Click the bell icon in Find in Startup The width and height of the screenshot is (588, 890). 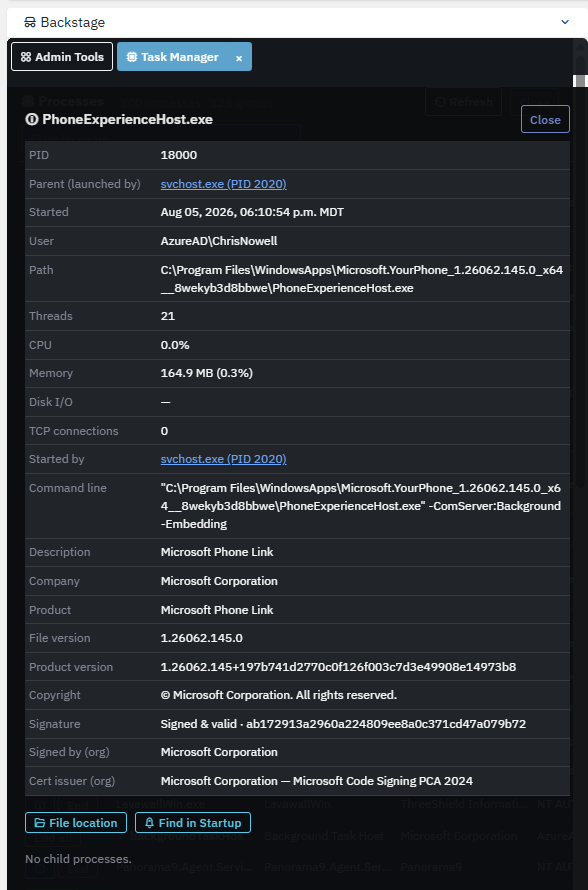pos(149,822)
